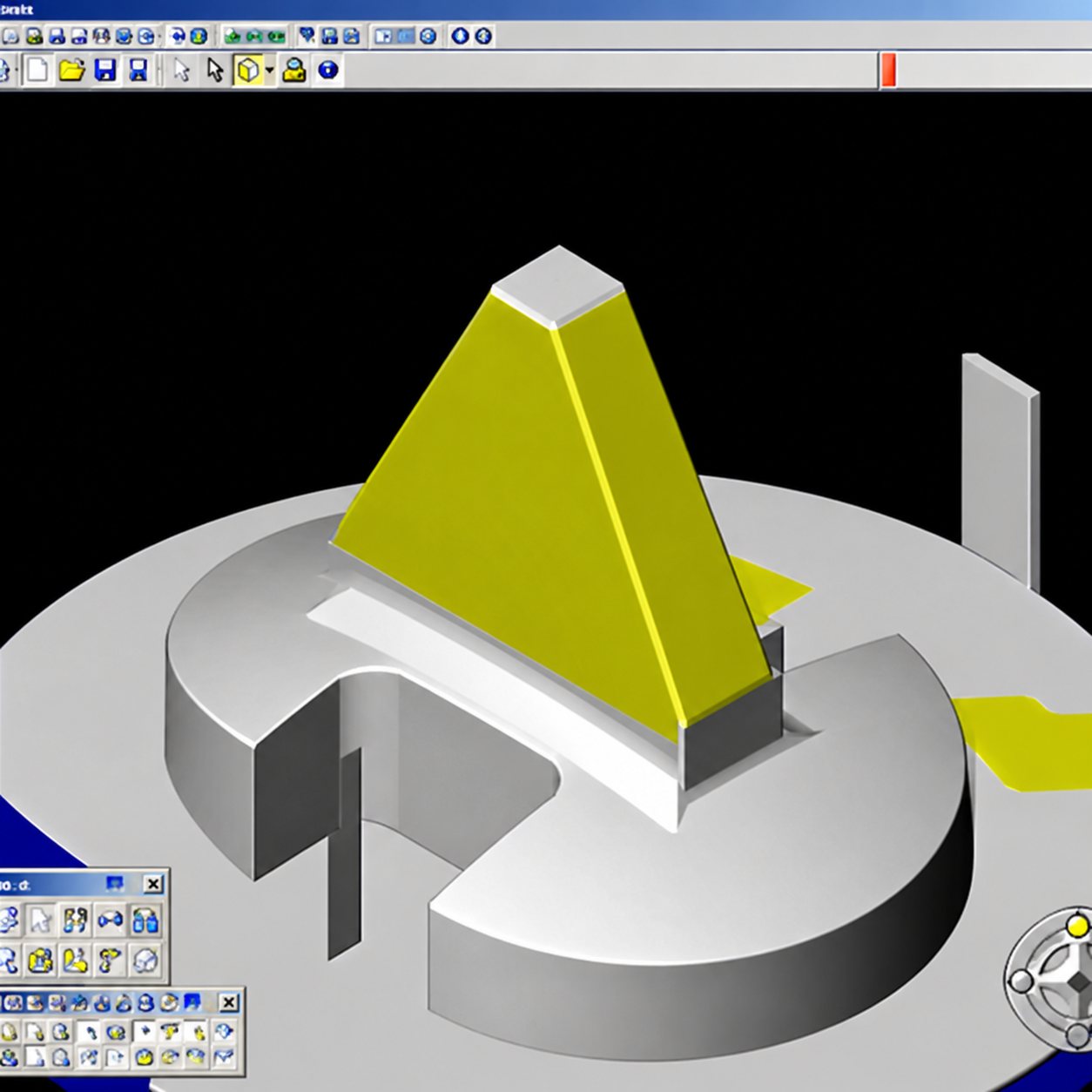Click the gray cube icon in upper palette
The image size is (1092, 1092).
coord(145,960)
